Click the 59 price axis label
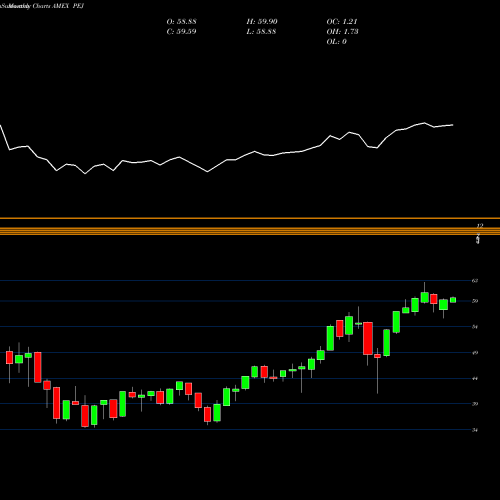Image resolution: width=500 pixels, height=500 pixels. 475,301
